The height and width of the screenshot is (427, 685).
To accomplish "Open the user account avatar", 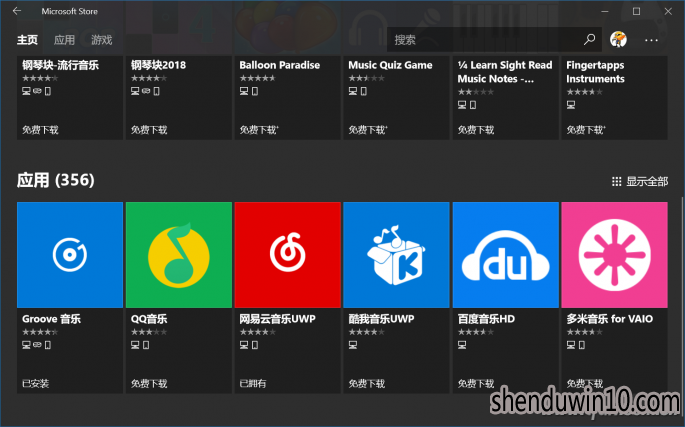I will click(x=618, y=39).
